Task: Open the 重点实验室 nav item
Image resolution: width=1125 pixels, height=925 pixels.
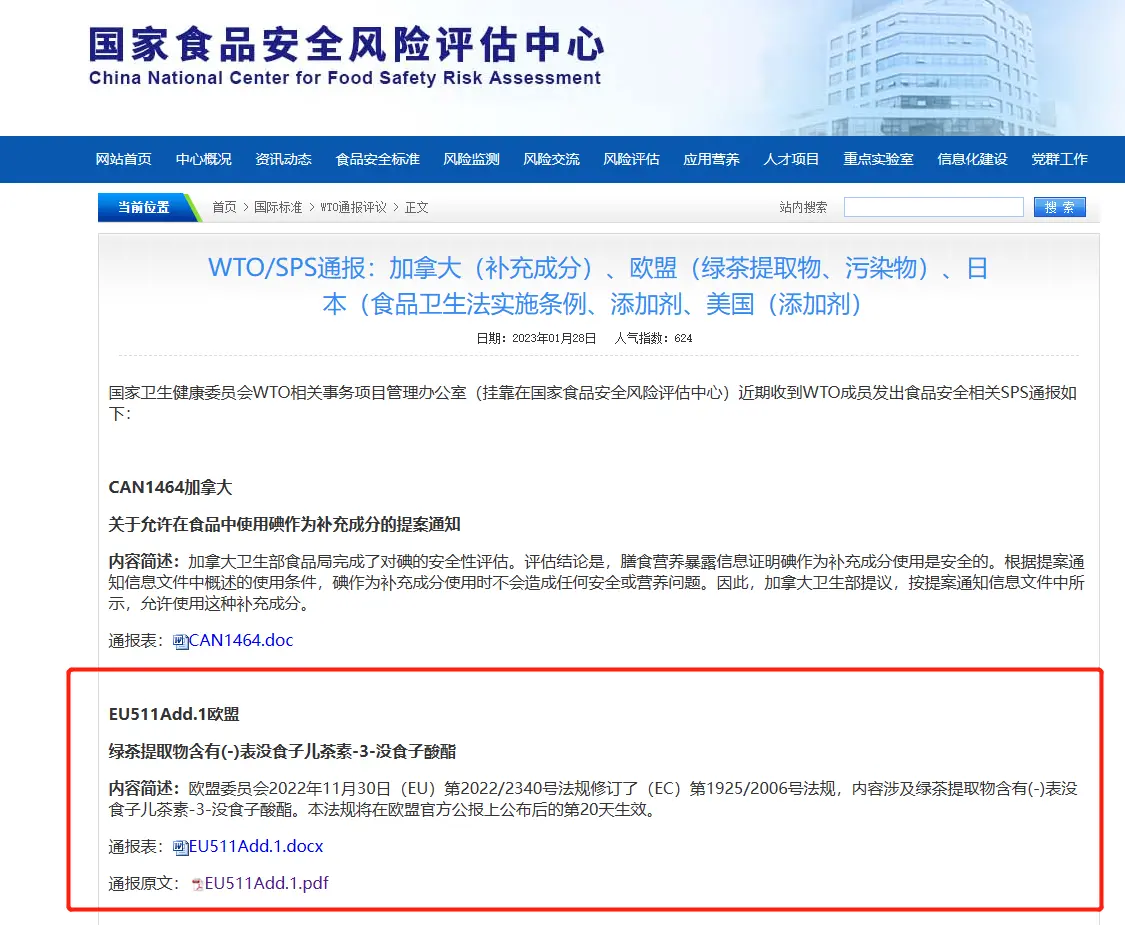Action: pos(878,159)
